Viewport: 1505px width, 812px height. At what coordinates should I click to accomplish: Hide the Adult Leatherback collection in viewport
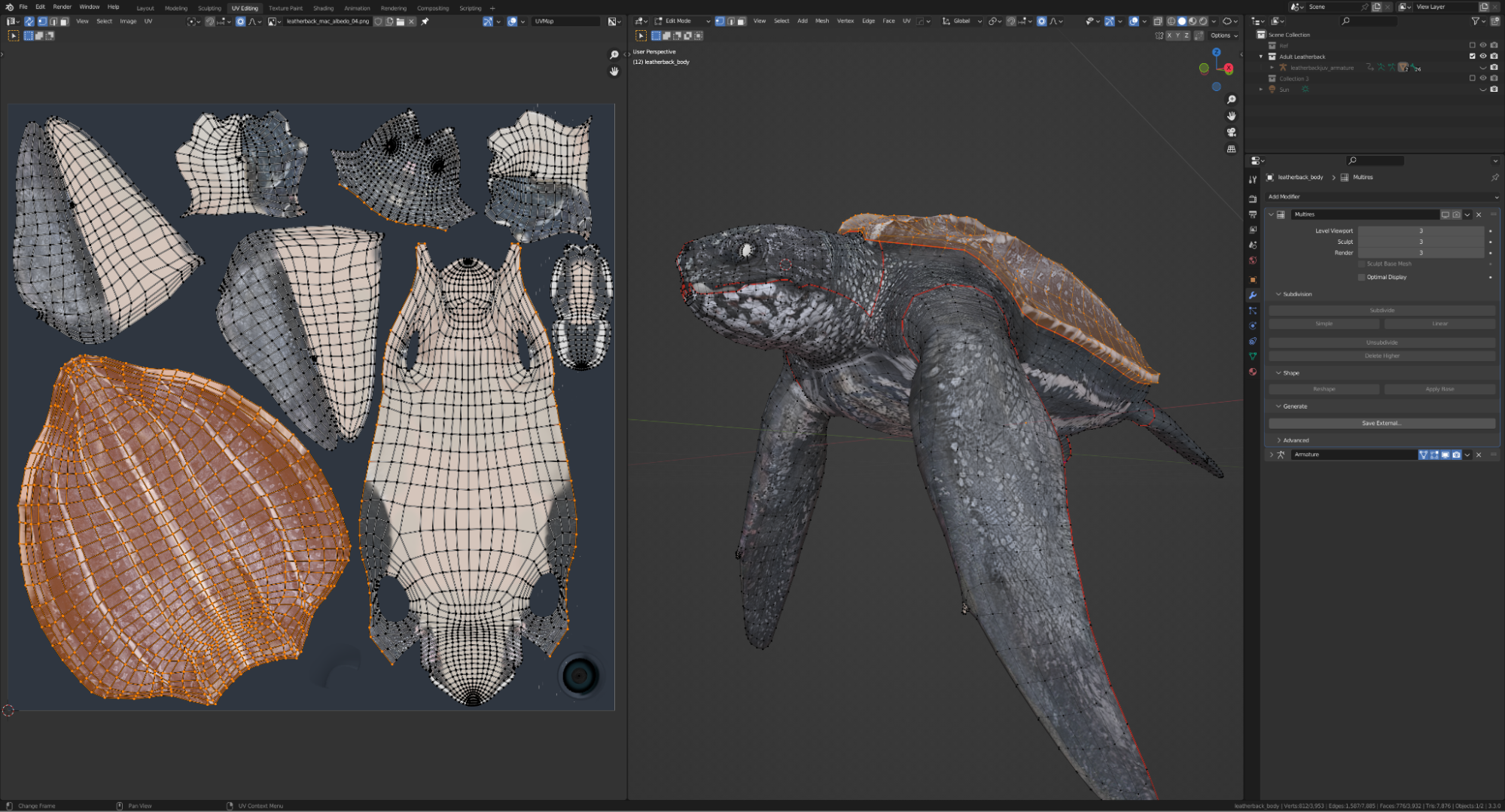point(1483,56)
